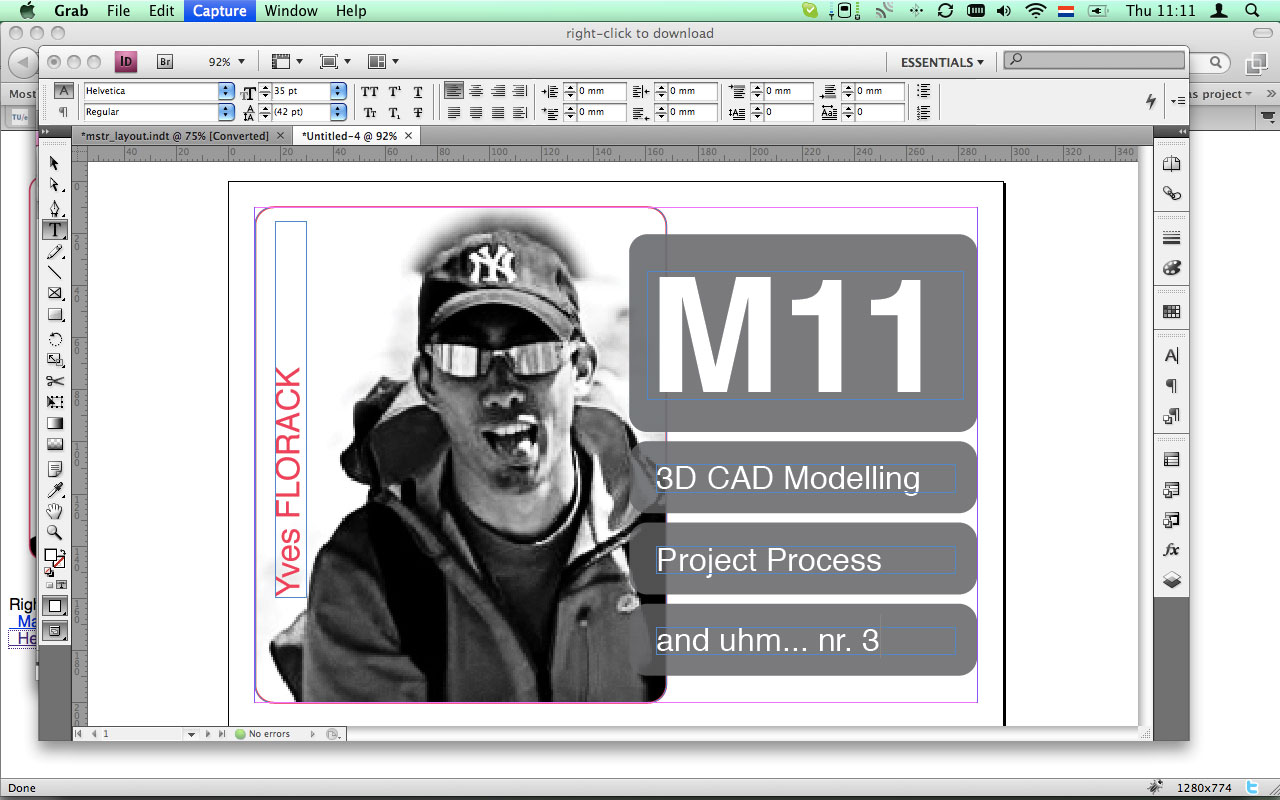Click the bulleted list button

[x=923, y=91]
